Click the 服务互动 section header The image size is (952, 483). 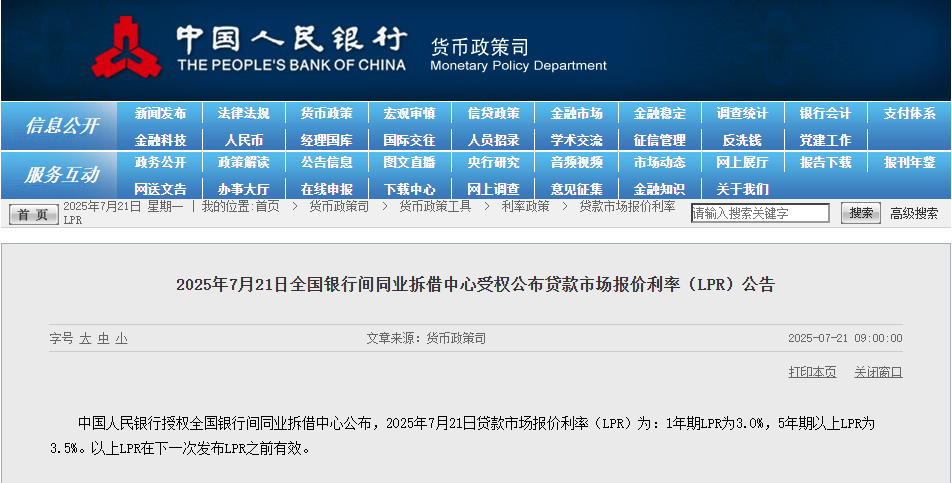point(62,175)
